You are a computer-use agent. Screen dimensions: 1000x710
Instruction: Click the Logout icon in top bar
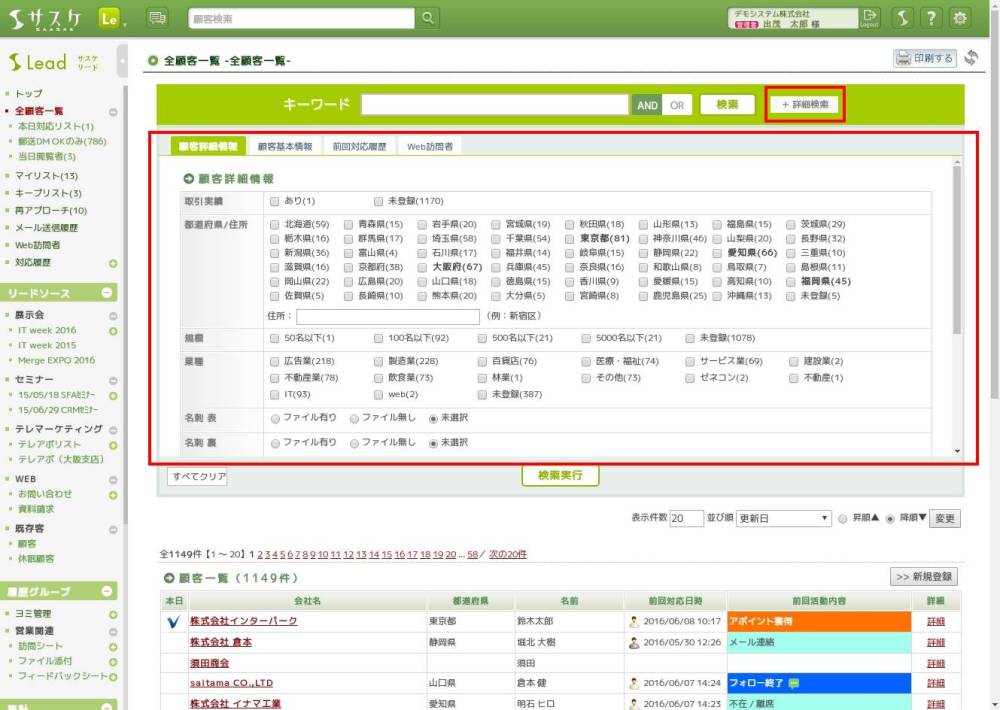(x=870, y=18)
